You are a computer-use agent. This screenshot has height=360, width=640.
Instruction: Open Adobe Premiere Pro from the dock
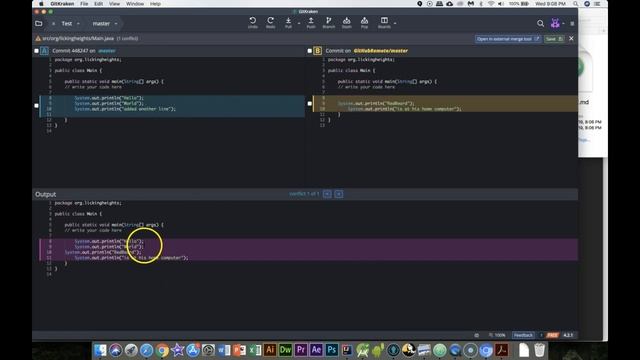(x=301, y=350)
